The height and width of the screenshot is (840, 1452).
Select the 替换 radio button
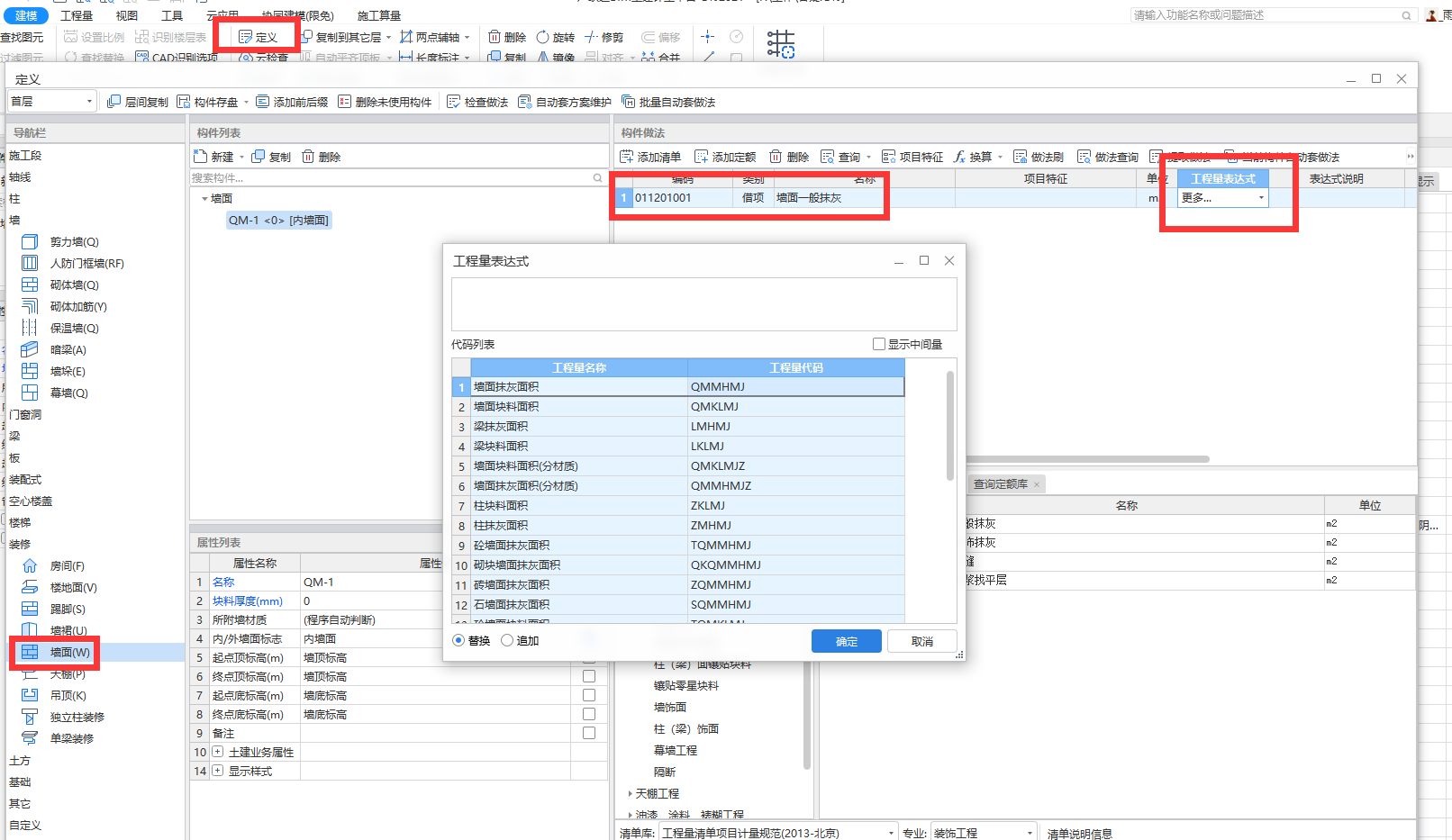(x=458, y=640)
